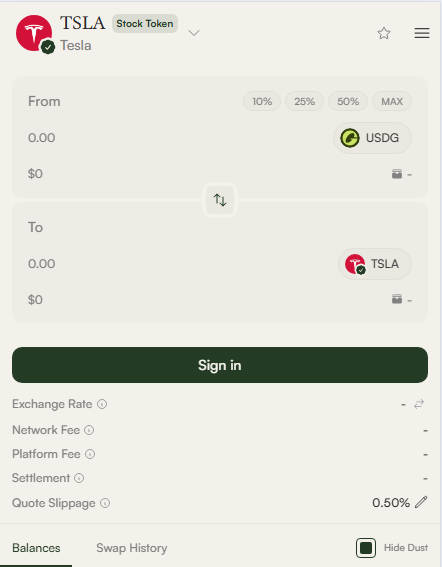
Task: Open the USDG token selector
Action: pyautogui.click(x=372, y=138)
